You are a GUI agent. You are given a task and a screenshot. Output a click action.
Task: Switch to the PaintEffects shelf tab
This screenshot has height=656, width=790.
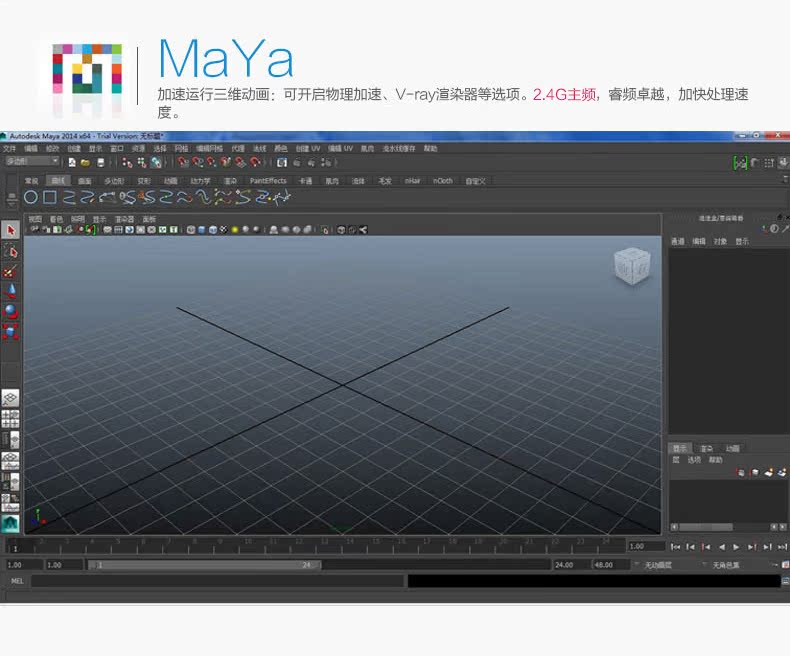point(268,180)
